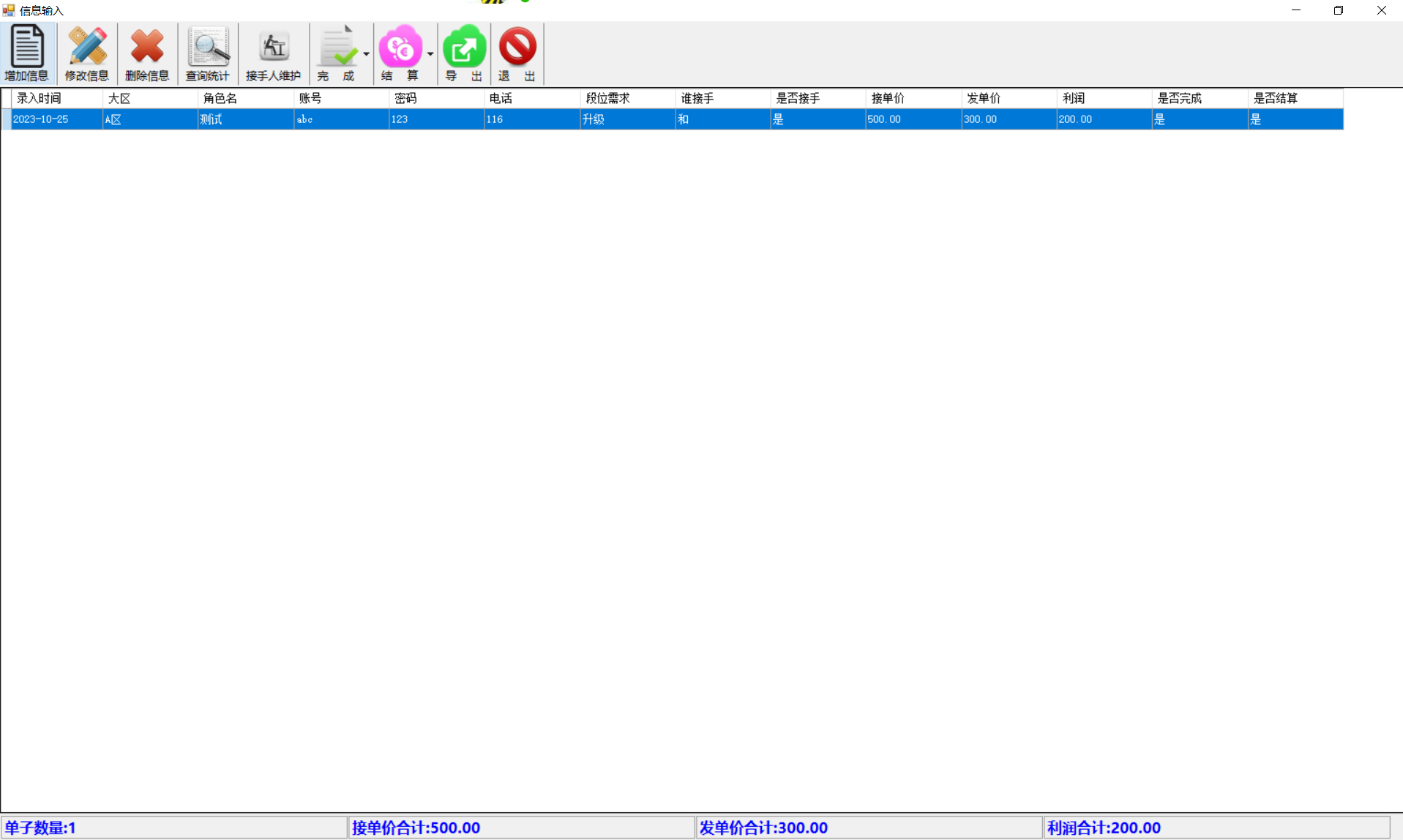Click the 单子数量:1 status panel
The image size is (1403, 840).
(174, 828)
